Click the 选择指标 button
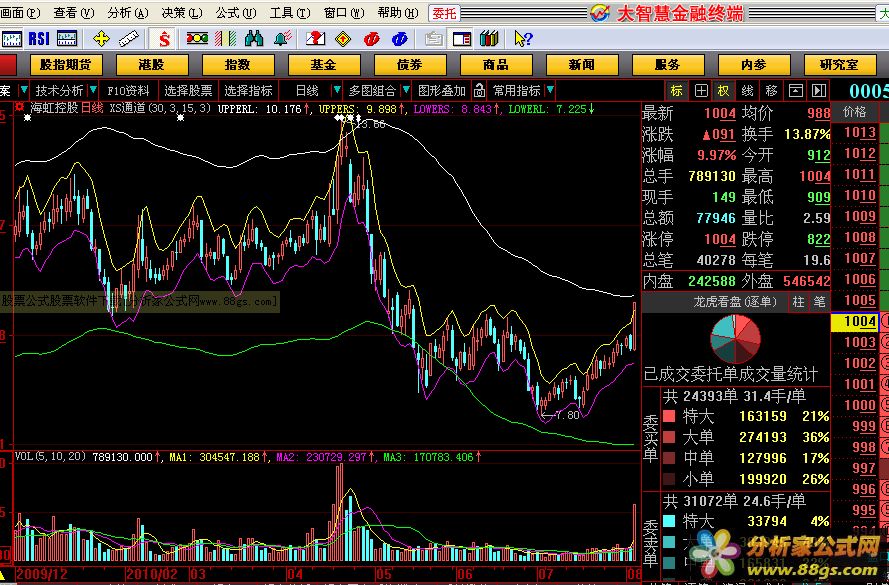889x585 pixels. [248, 90]
